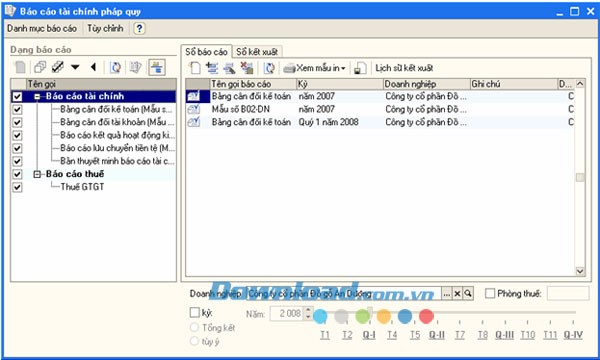Click the report icon of Mẫu số B02-DN row
Viewport: 600px width, 360px height.
(194, 109)
